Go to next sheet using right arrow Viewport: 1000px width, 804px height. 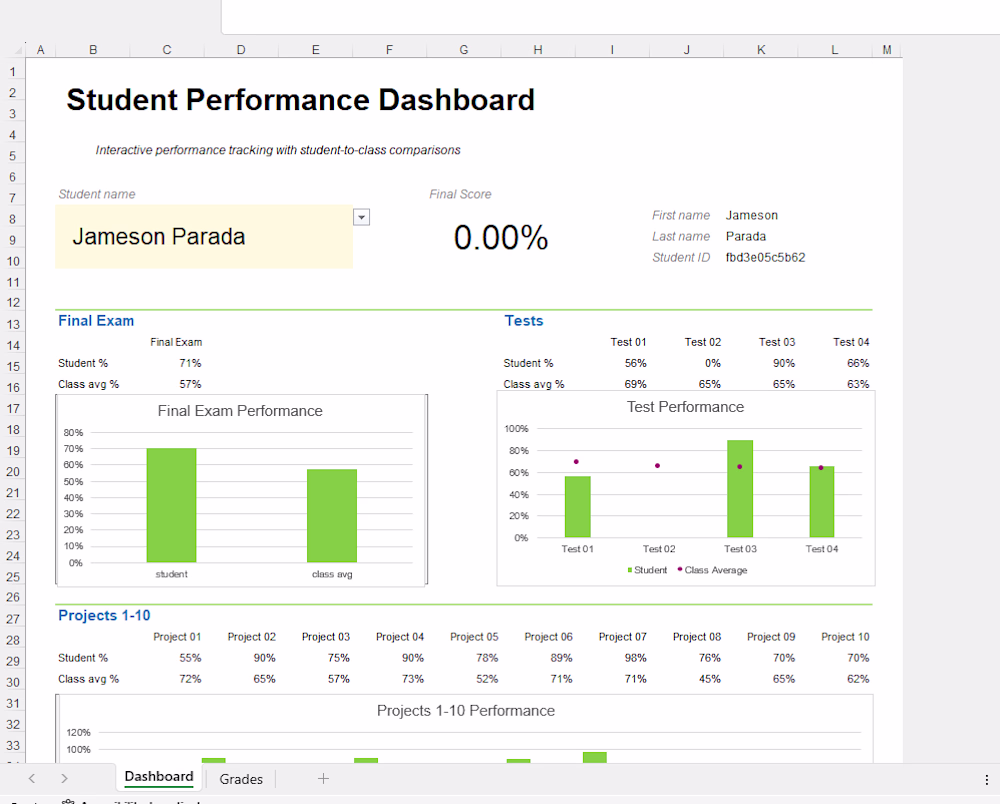(x=64, y=778)
